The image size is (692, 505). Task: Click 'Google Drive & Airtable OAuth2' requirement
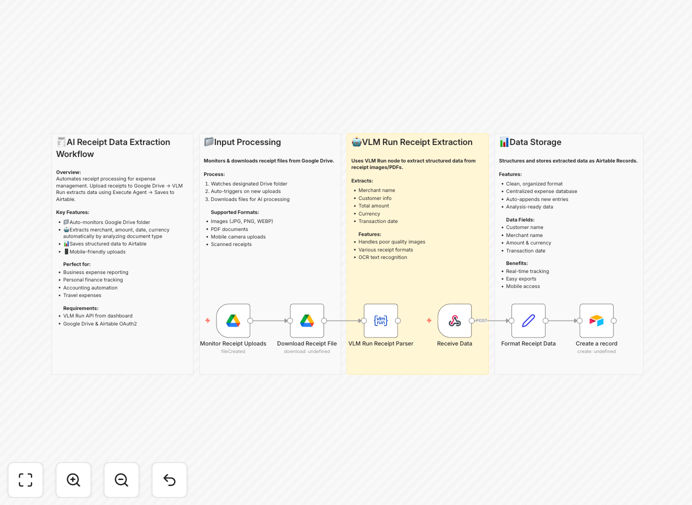point(100,324)
